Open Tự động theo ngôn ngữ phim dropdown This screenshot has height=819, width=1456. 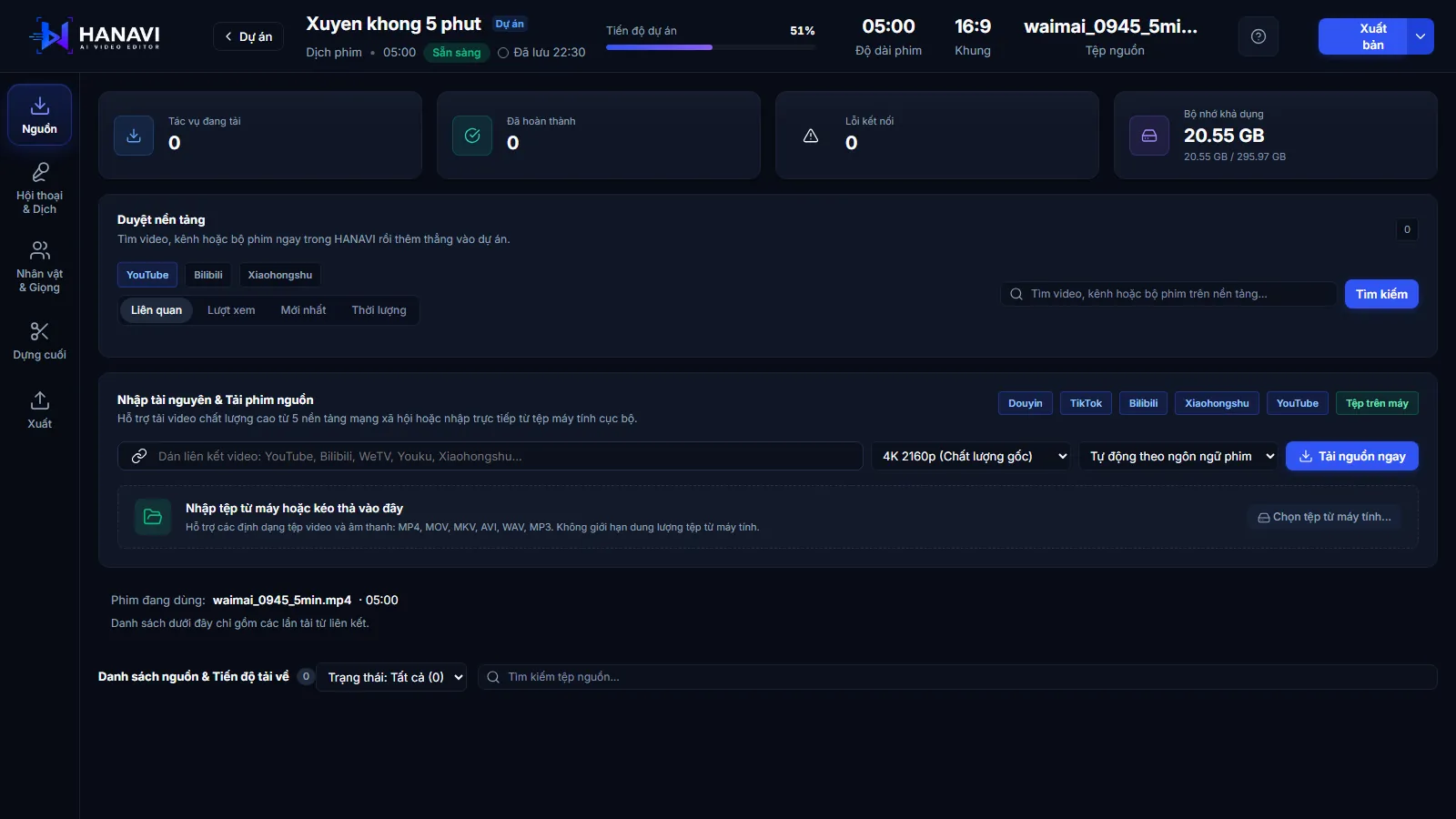pos(1179,456)
